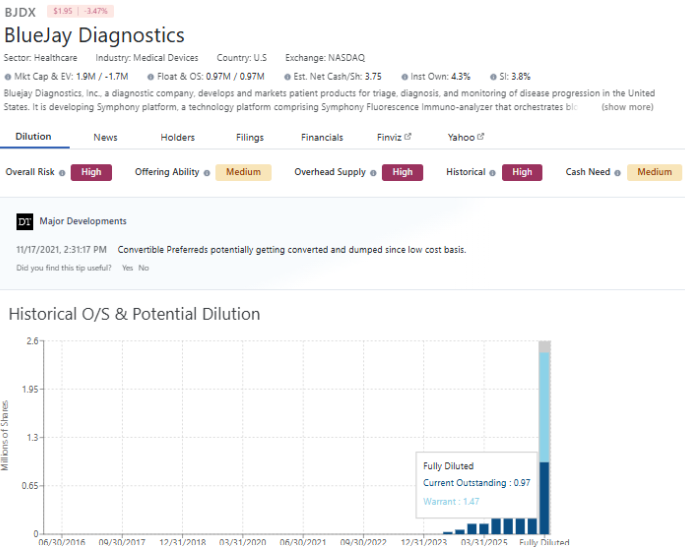Click the info icon beside Float & OS
This screenshot has width=685, height=547.
pos(150,77)
